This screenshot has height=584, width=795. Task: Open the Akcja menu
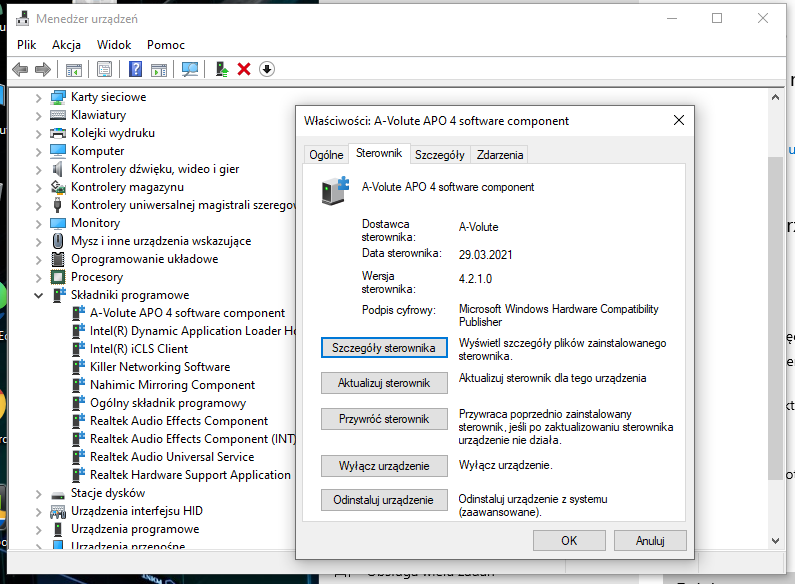click(66, 45)
